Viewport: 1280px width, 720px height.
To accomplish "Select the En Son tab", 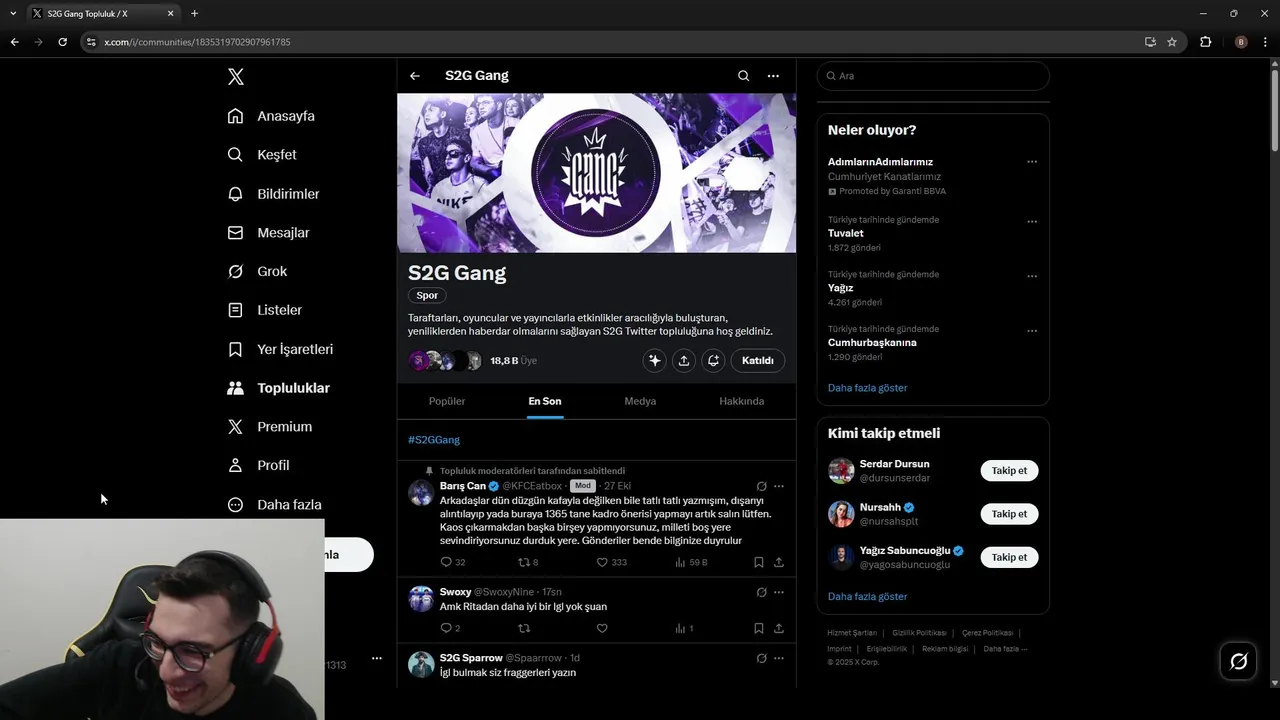I will click(545, 401).
